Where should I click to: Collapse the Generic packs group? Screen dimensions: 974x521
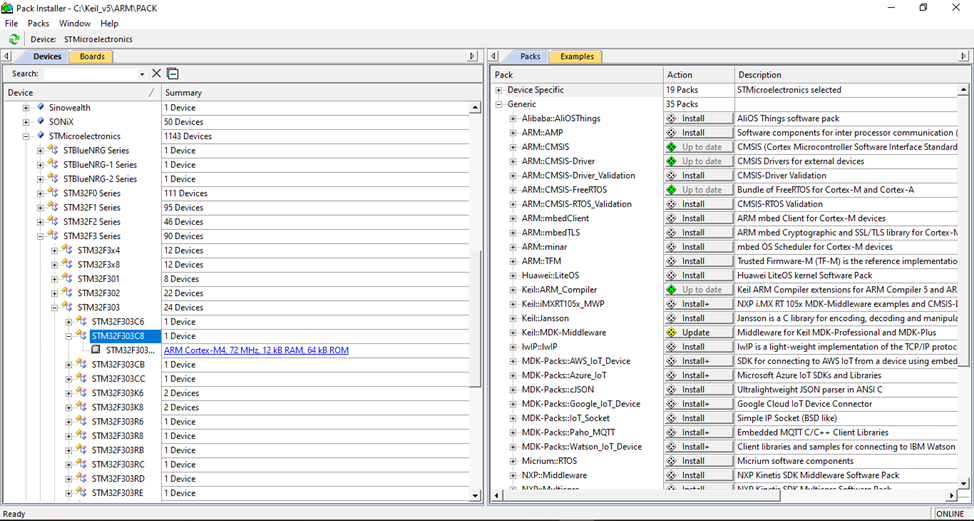[x=498, y=104]
